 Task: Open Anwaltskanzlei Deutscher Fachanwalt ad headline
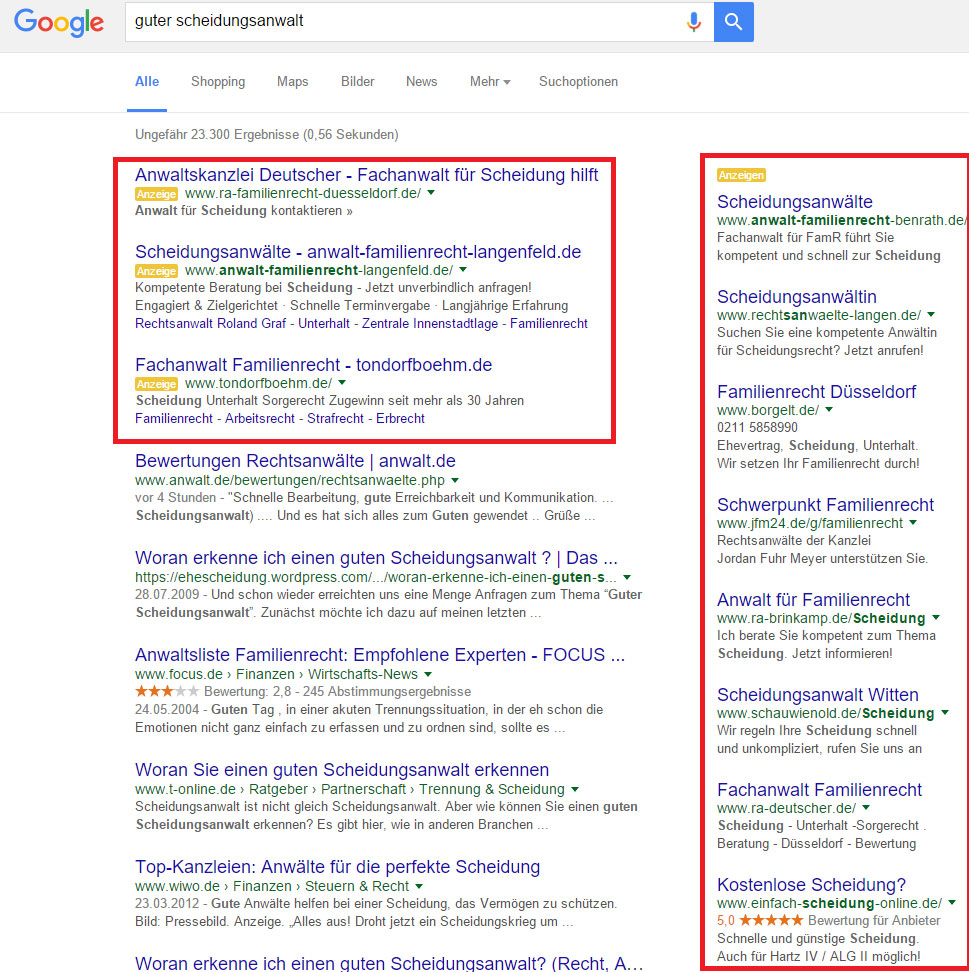[x=366, y=175]
